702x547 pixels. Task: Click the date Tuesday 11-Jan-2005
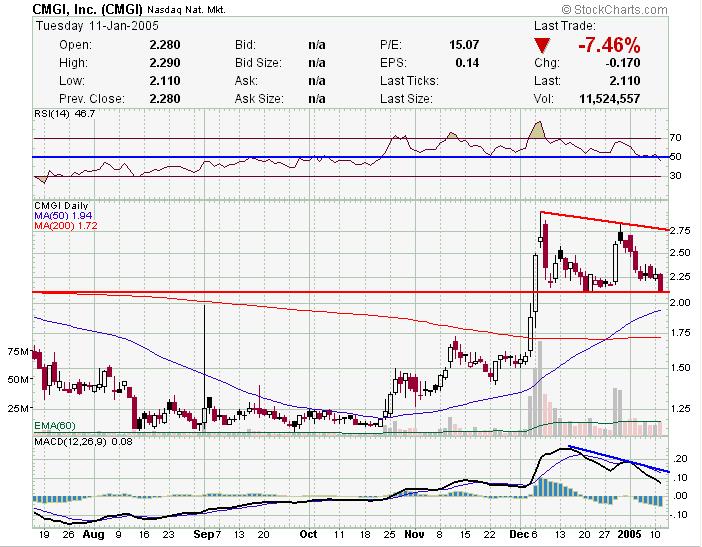coord(97,26)
